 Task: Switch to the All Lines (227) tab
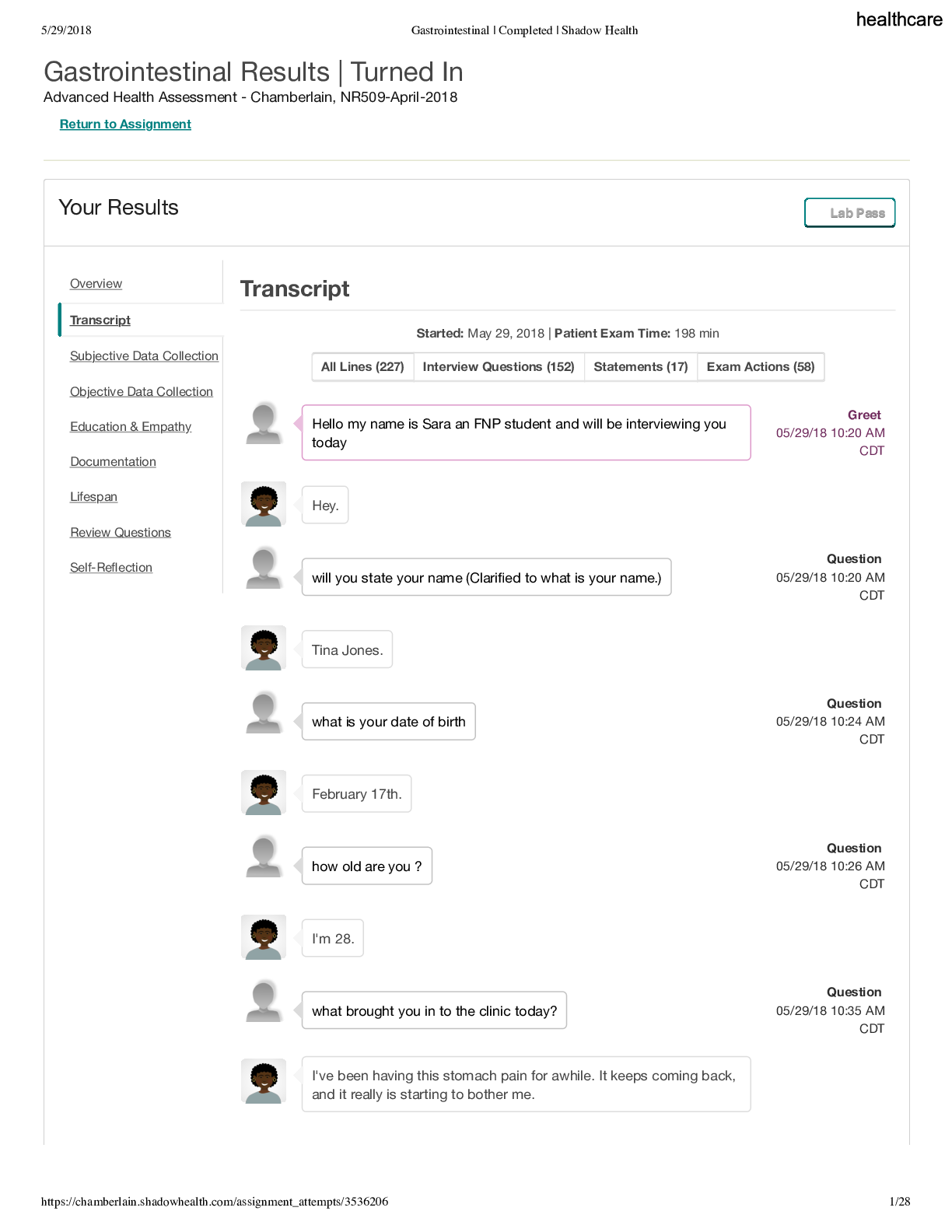(362, 367)
